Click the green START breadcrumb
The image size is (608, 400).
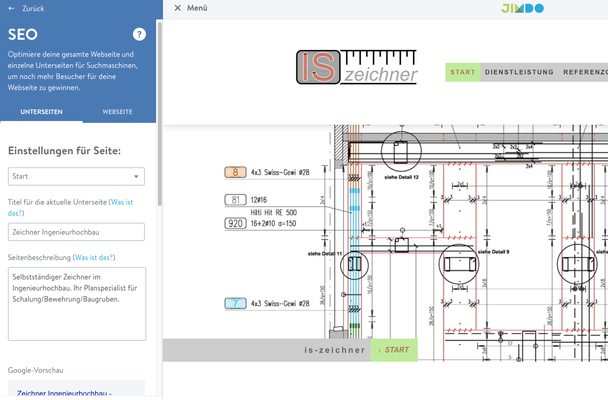pos(395,350)
